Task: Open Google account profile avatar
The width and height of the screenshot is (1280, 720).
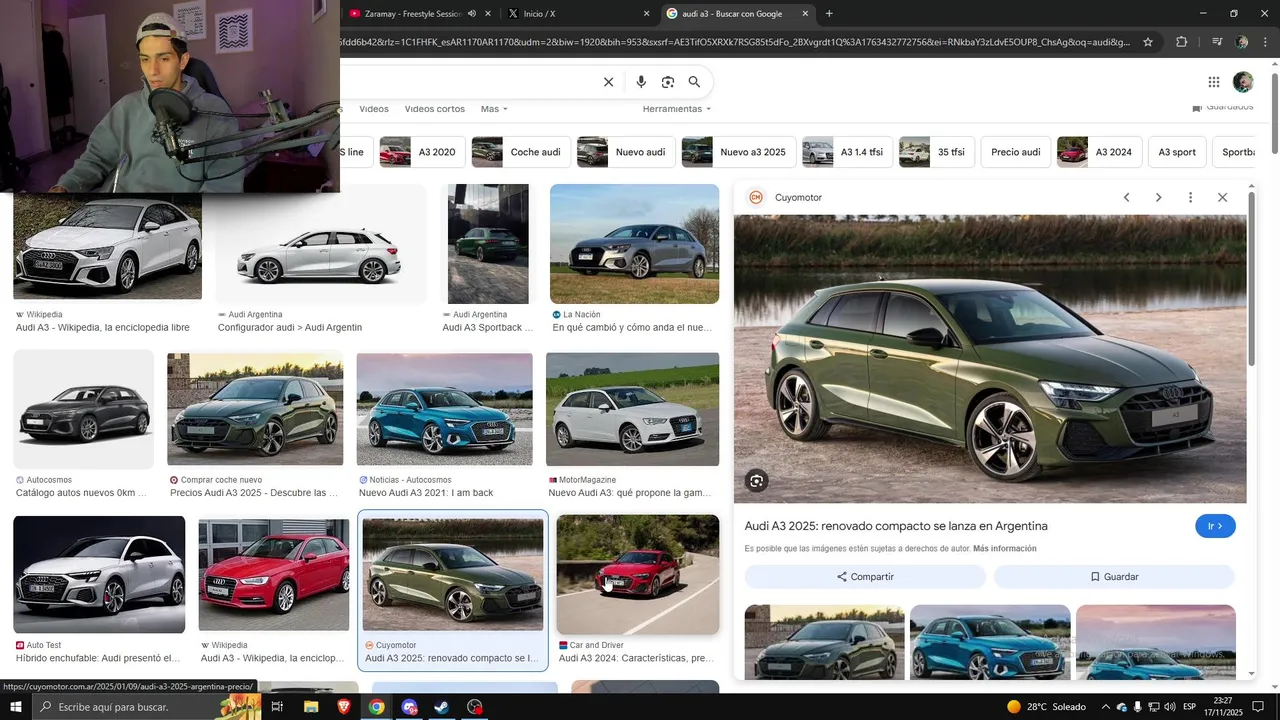Action: pyautogui.click(x=1243, y=82)
